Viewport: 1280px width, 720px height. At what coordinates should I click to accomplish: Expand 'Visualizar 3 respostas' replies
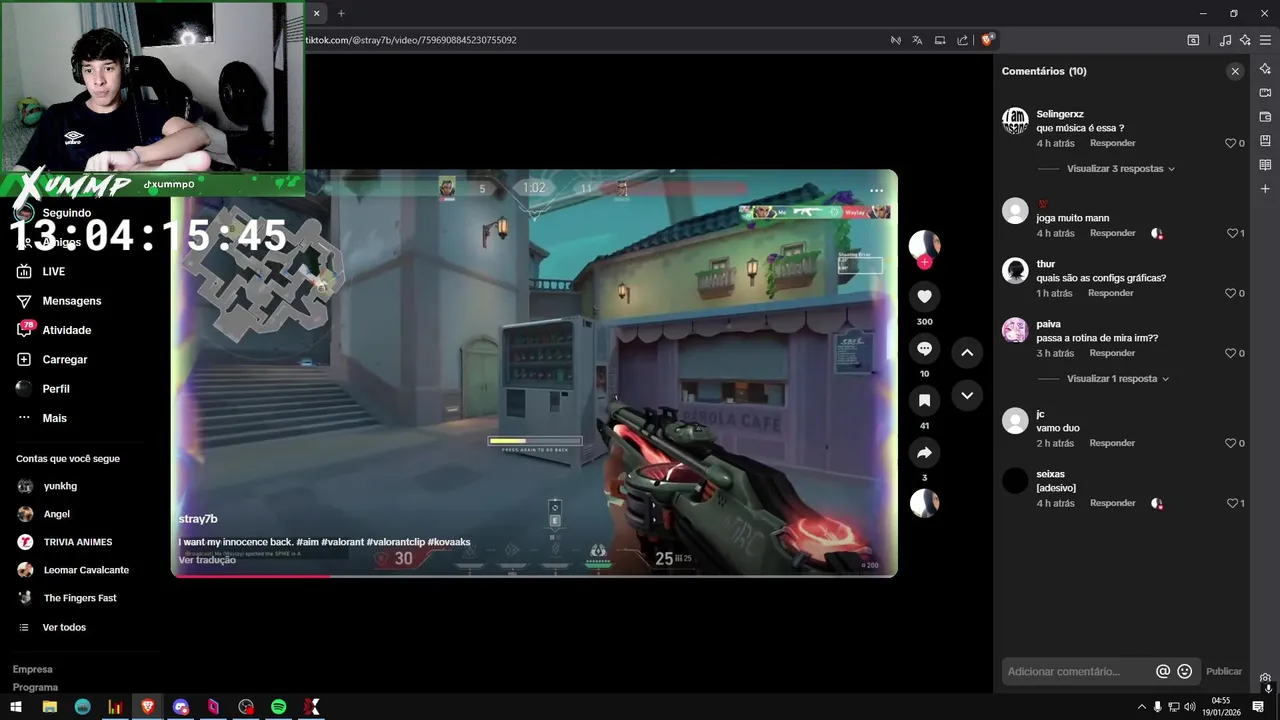1120,169
